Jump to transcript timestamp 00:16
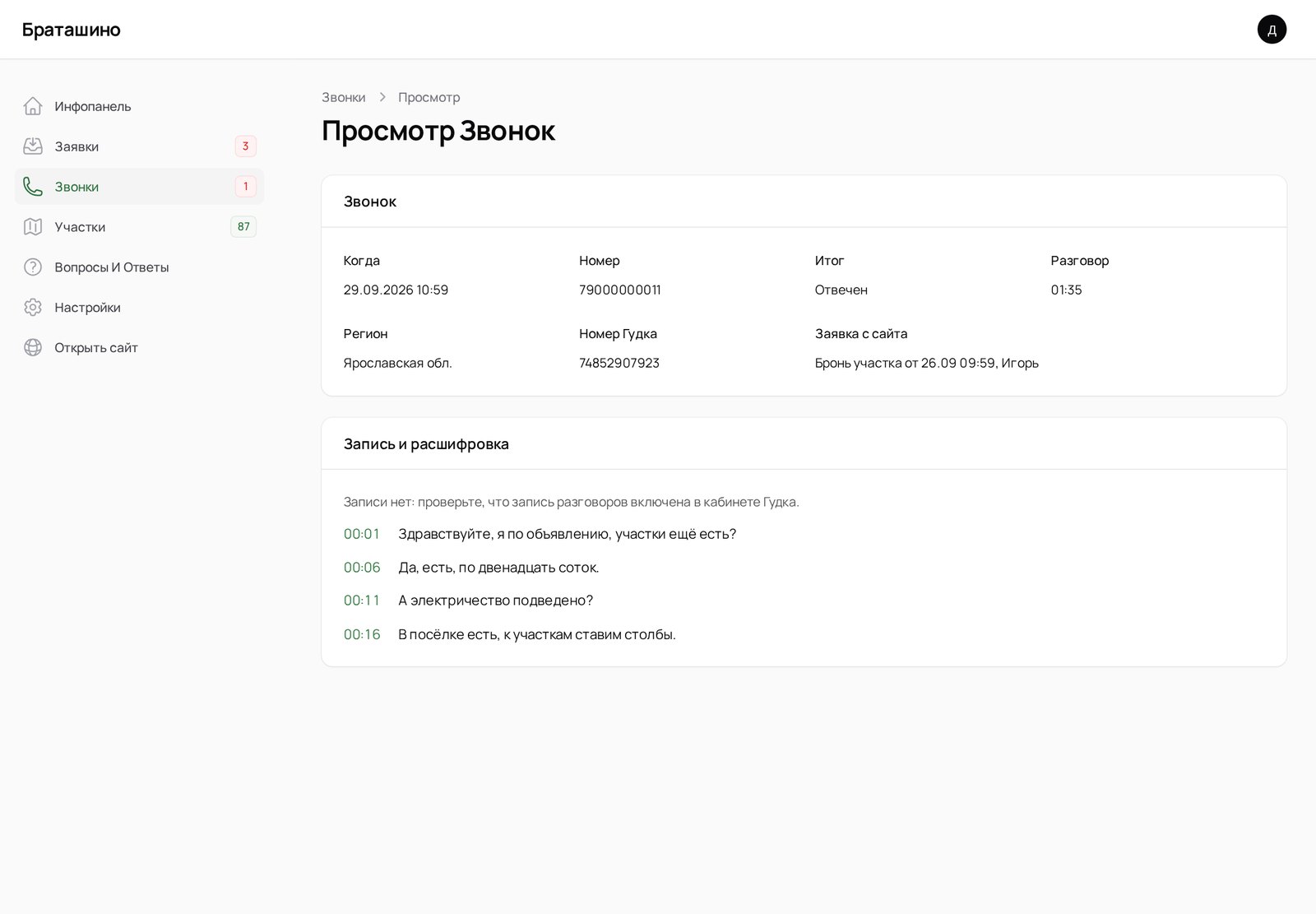Screen dimensions: 1316x914 click(362, 634)
